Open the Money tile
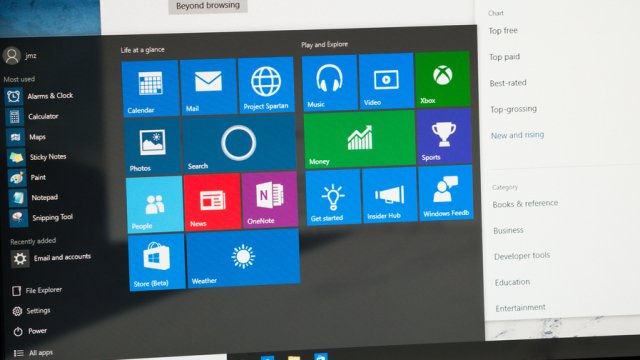640x360 pixels. [x=360, y=140]
